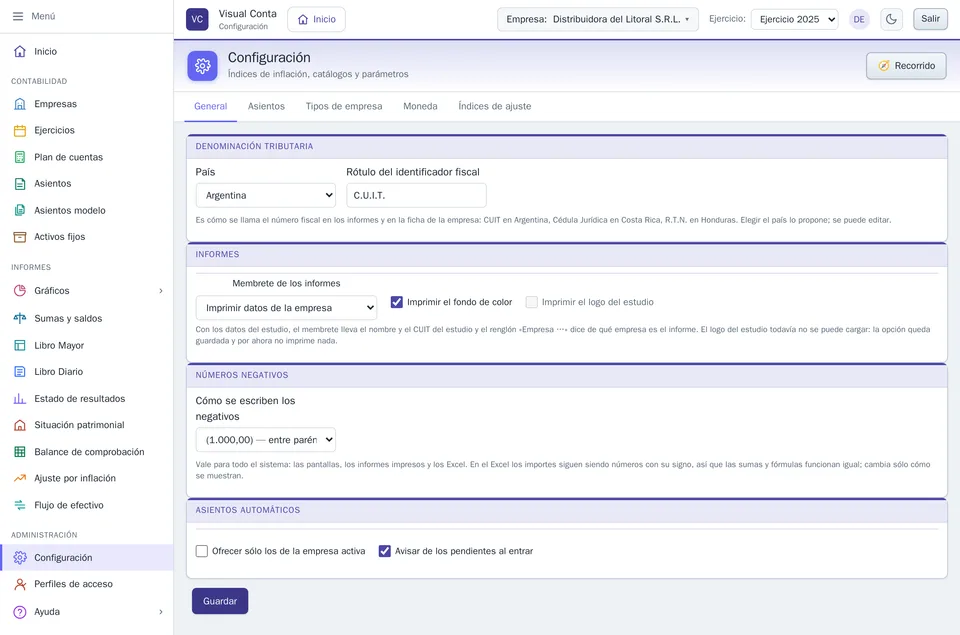Click the Salir button
The image size is (960, 635).
(930, 19)
